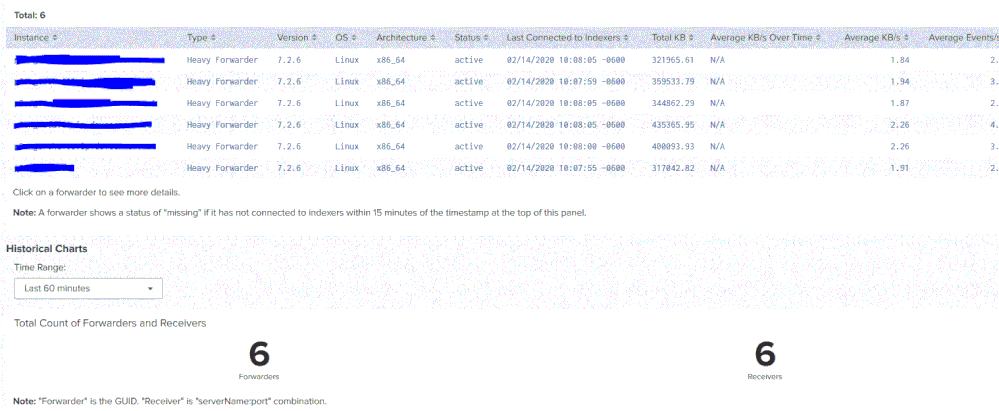Image resolution: width=999 pixels, height=411 pixels.
Task: Sort table by Instance column
Action: 36,37
